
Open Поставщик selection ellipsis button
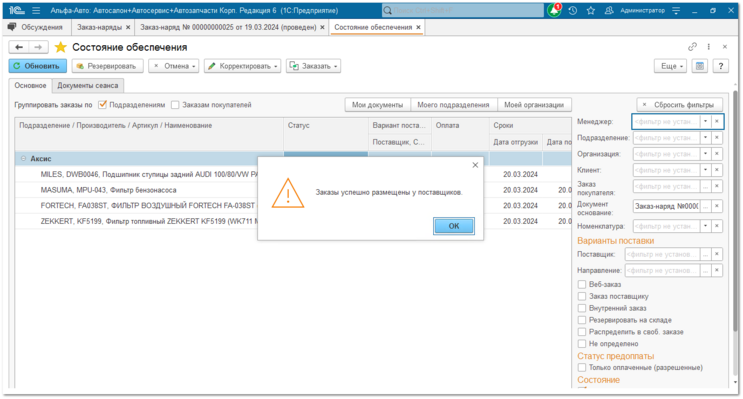(x=706, y=254)
